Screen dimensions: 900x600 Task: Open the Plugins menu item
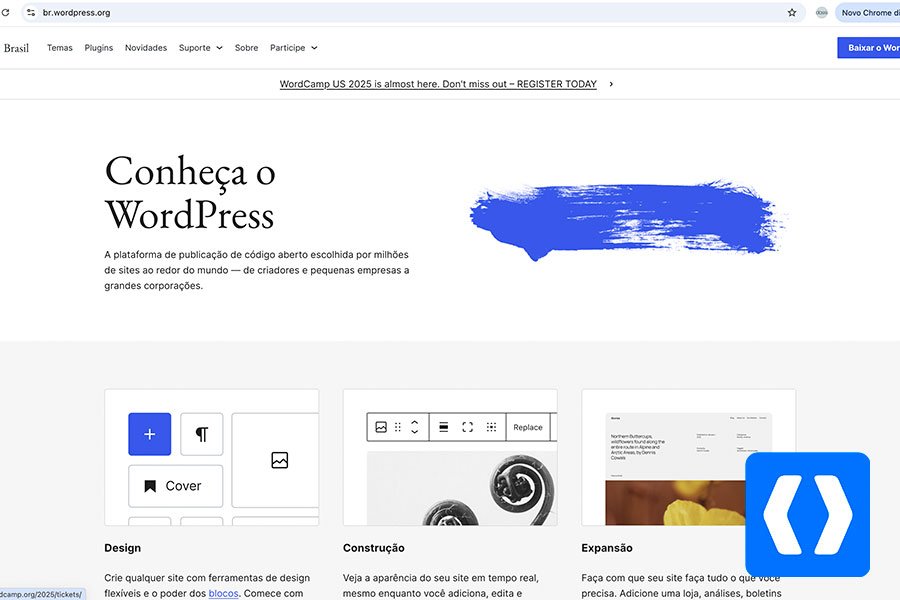coord(99,48)
